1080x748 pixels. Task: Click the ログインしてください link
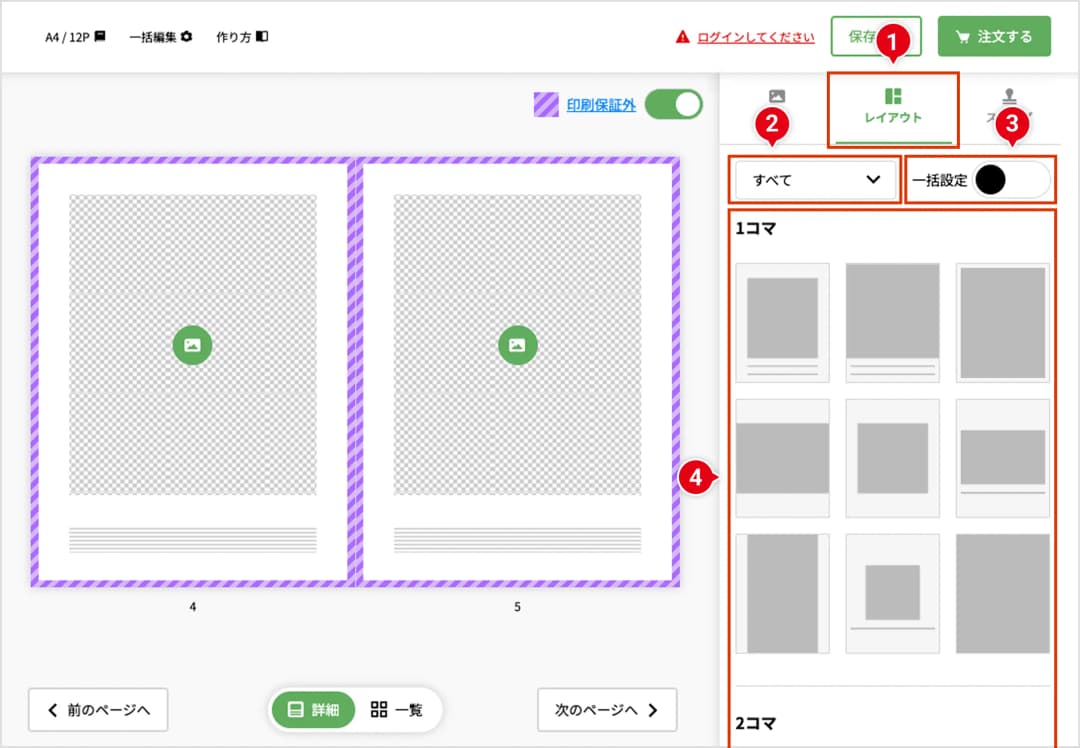point(755,37)
